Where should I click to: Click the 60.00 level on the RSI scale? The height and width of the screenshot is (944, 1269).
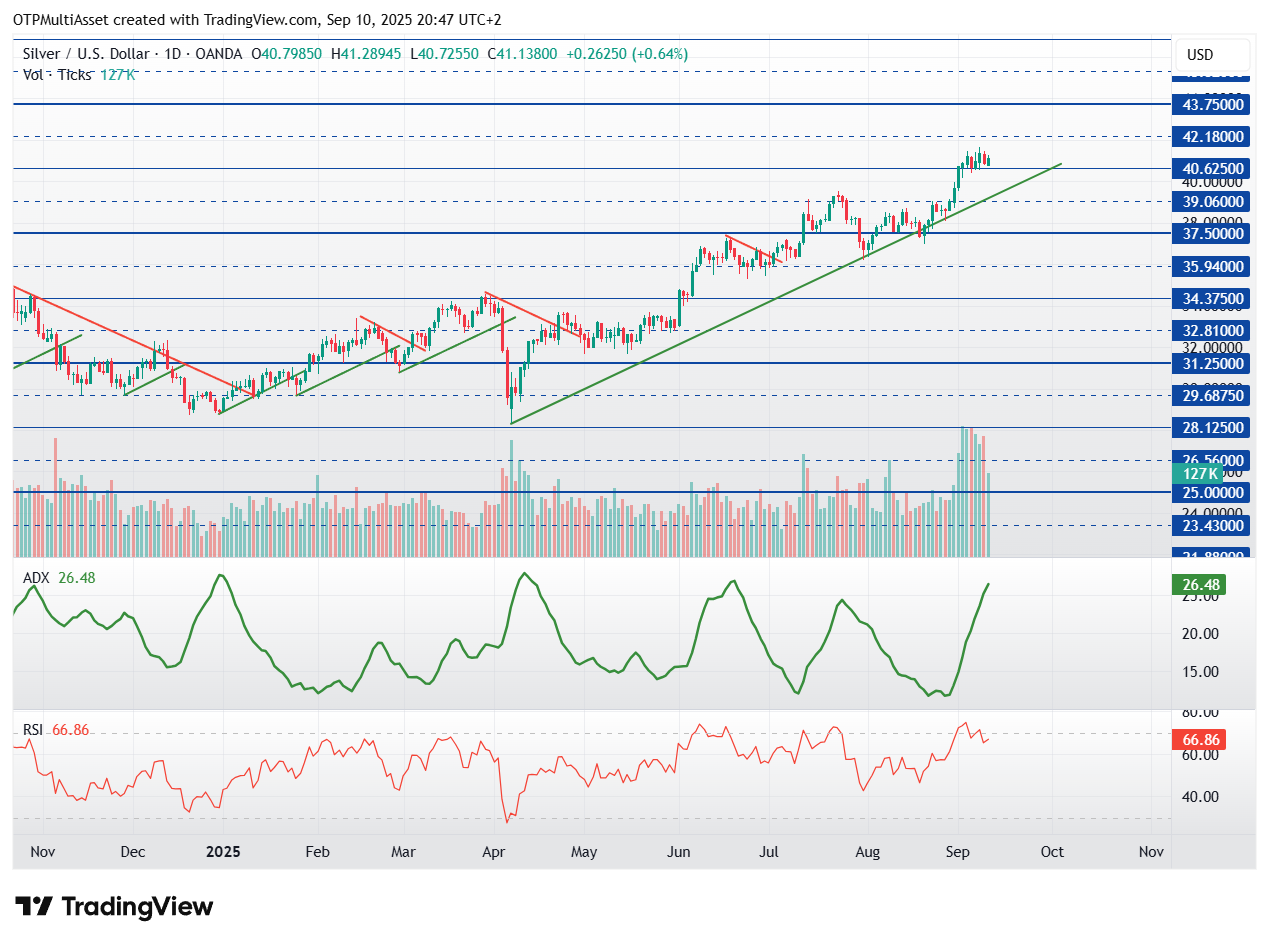(1199, 755)
